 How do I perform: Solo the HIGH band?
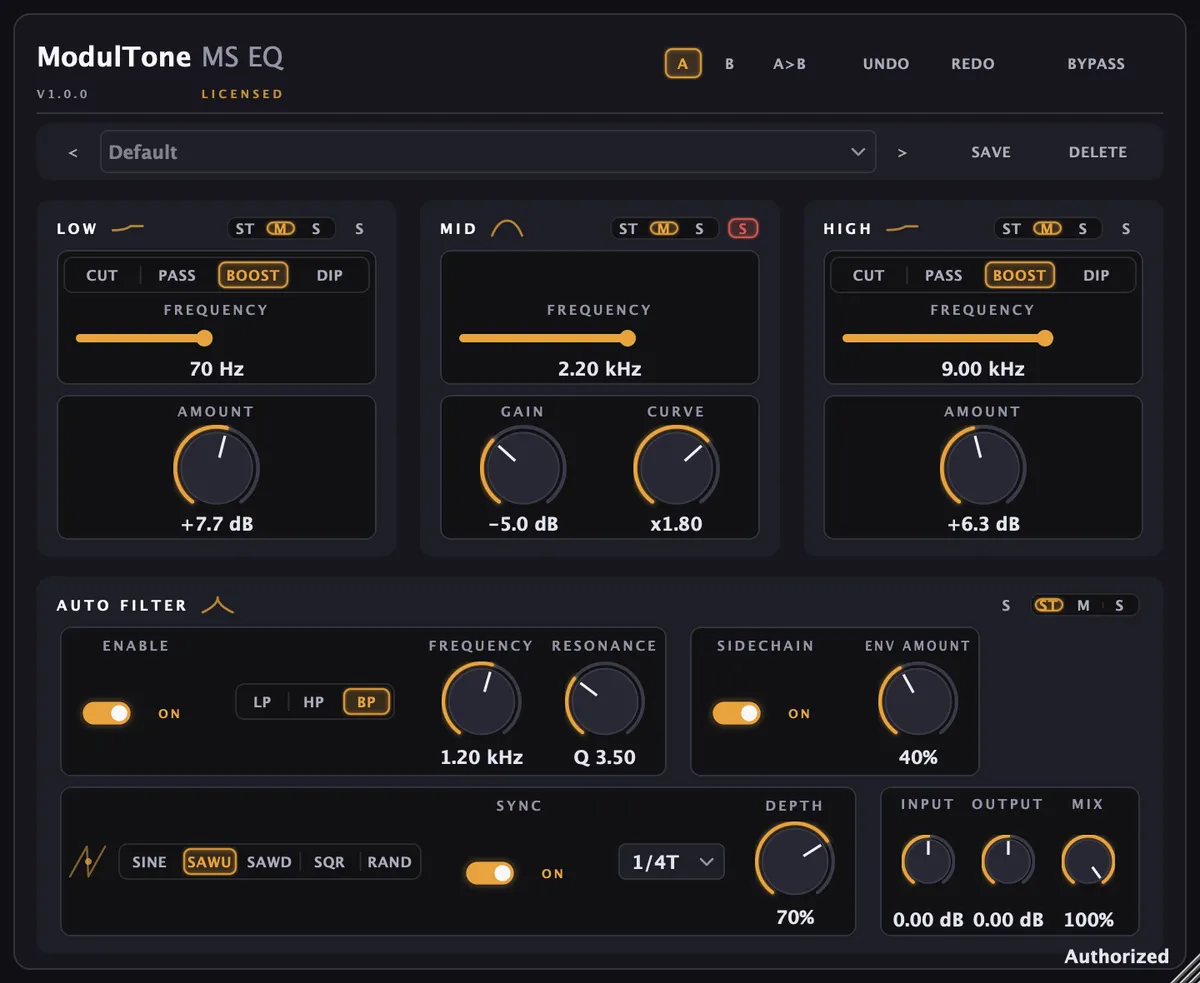coord(1126,229)
